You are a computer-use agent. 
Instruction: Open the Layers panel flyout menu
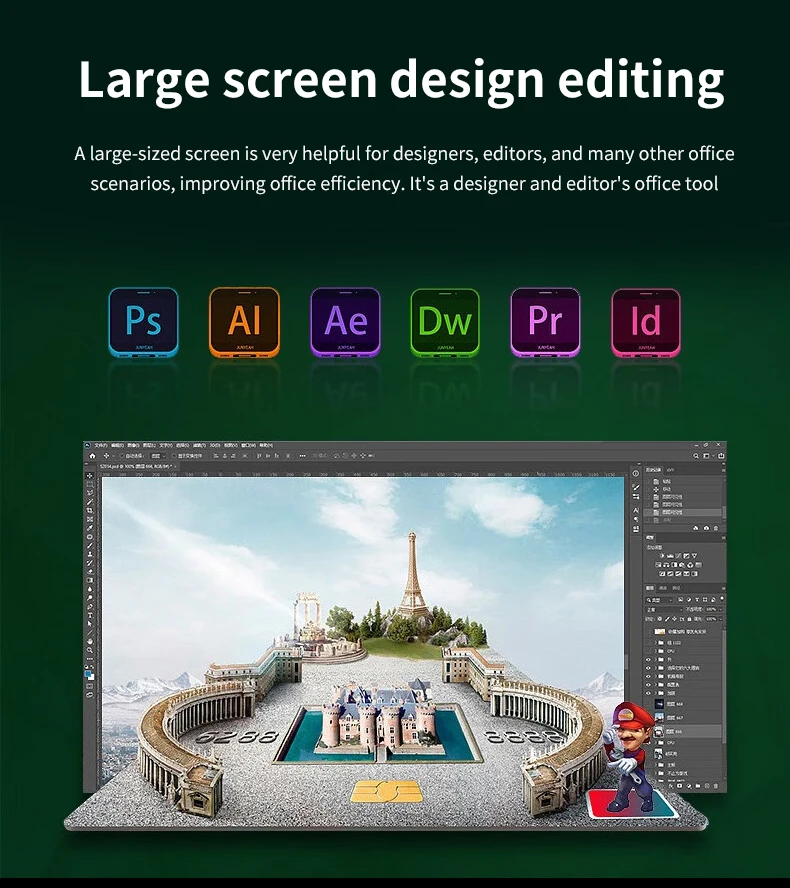click(x=724, y=588)
